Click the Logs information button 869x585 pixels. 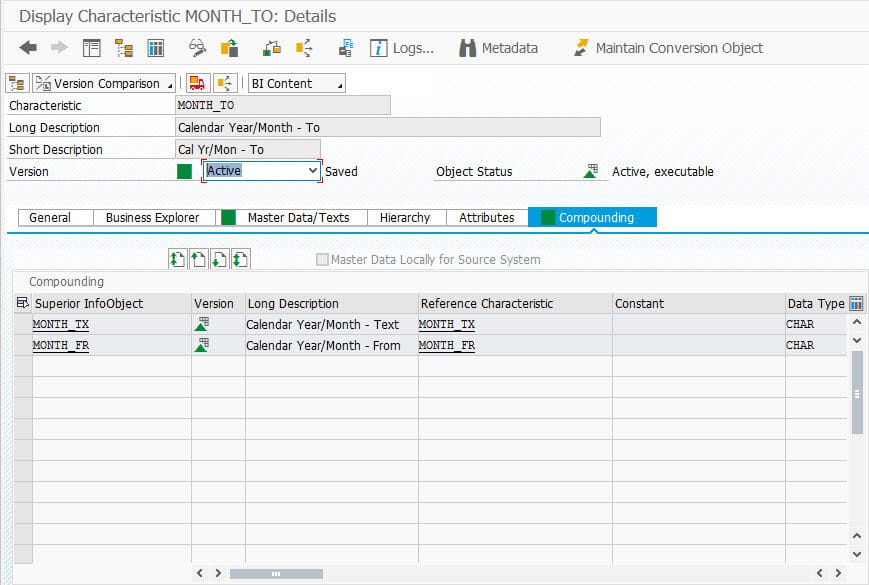(402, 48)
